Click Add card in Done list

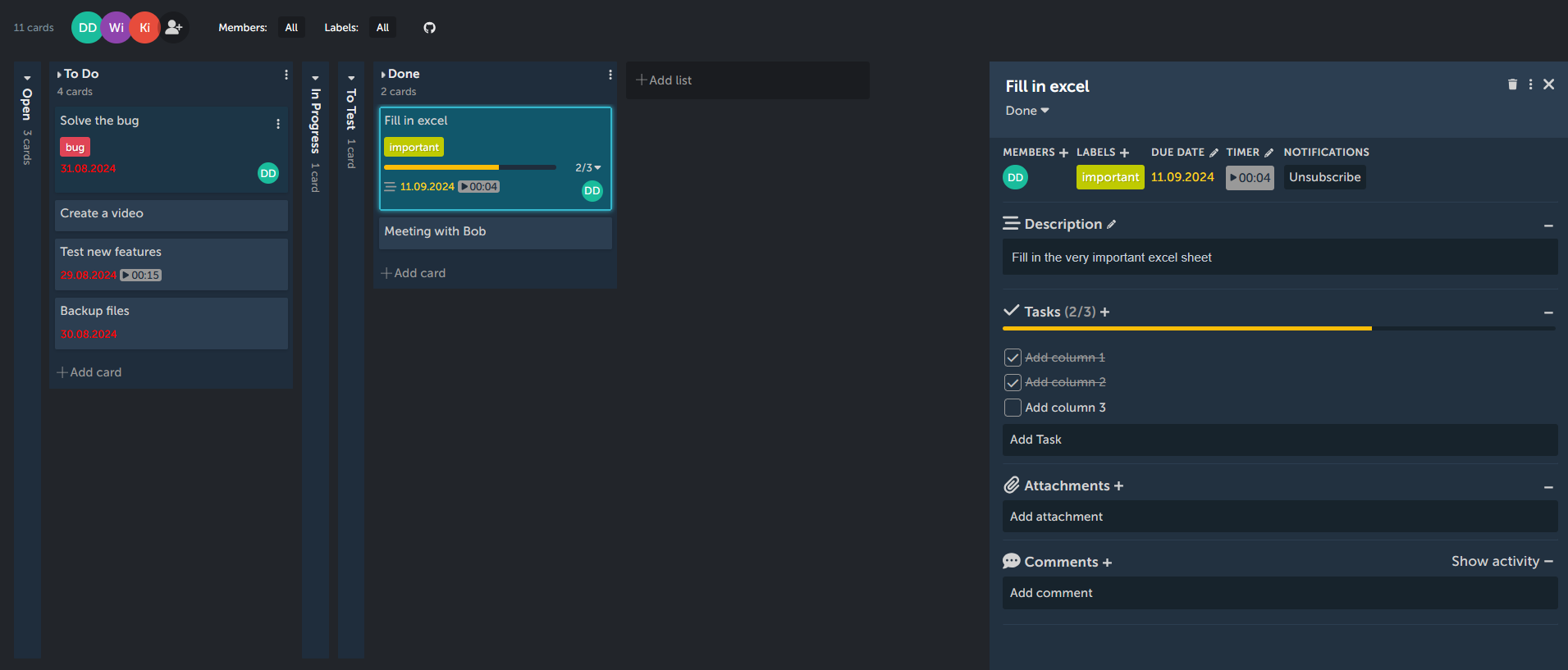414,273
